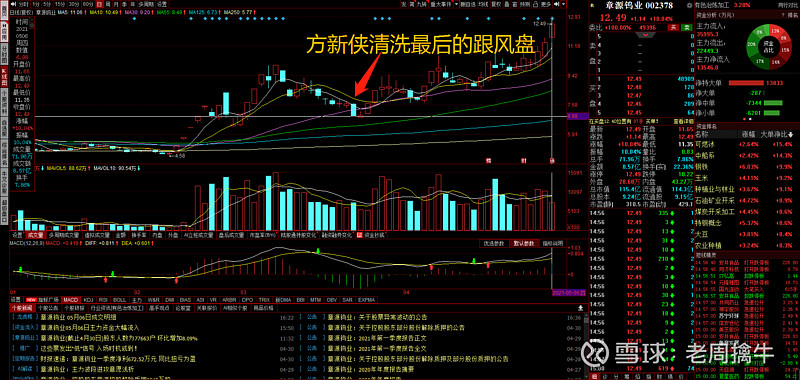Select the 15分 period button
800x380 pixels.
pyautogui.click(x=60, y=5)
